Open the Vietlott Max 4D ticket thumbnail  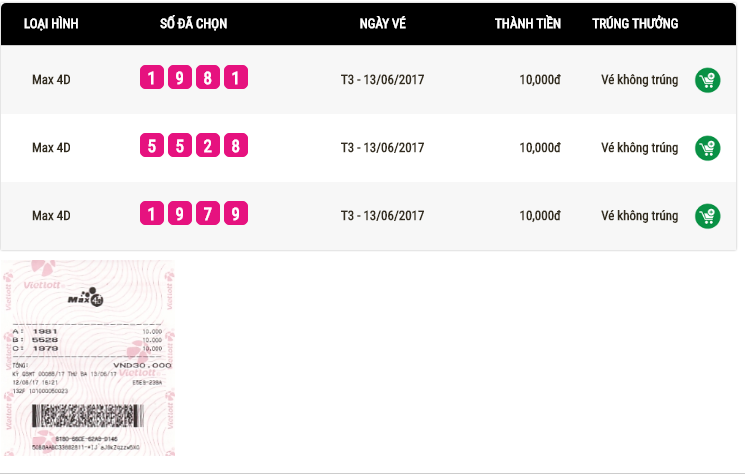point(88,358)
